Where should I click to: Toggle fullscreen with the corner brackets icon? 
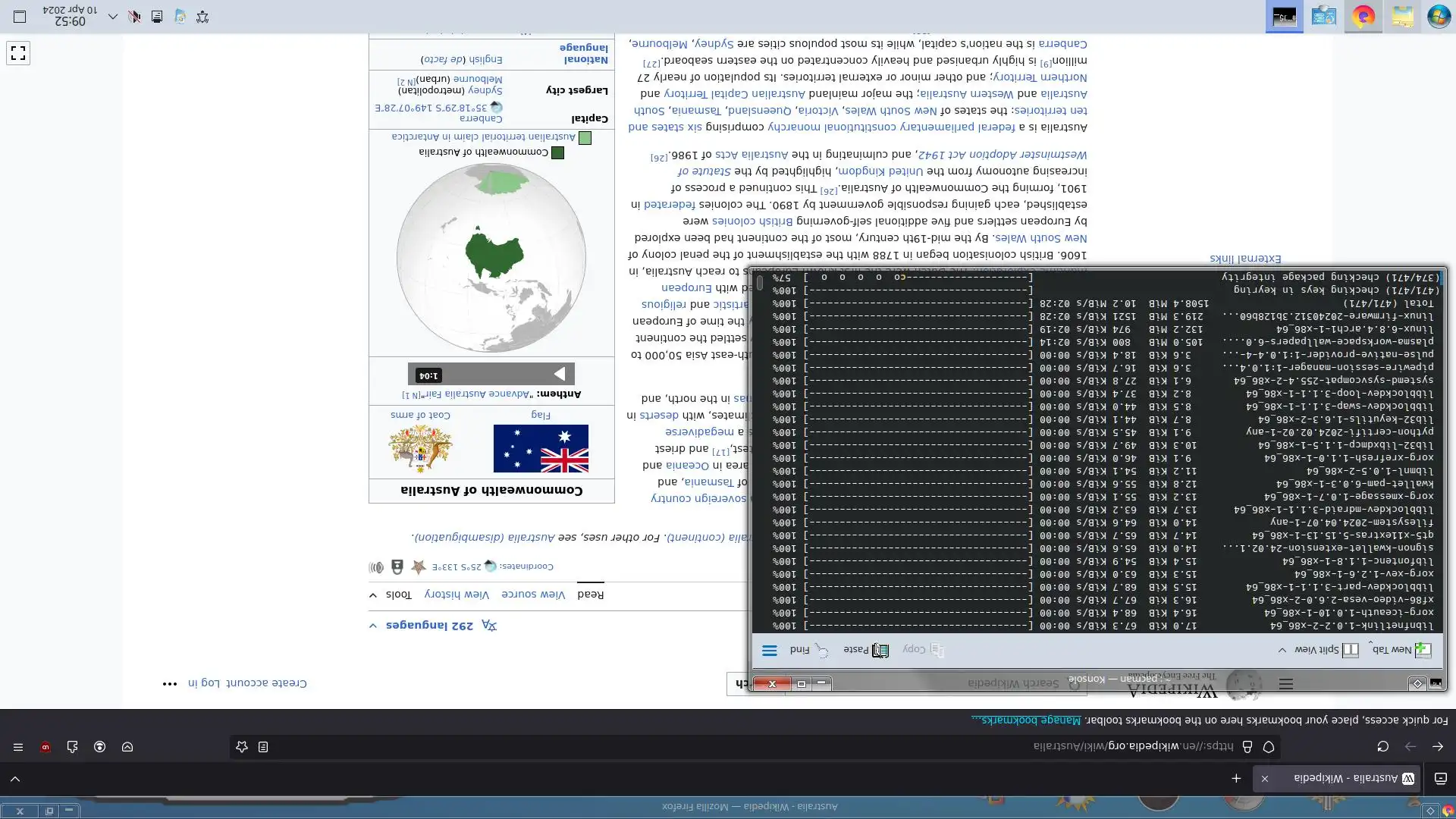point(18,53)
